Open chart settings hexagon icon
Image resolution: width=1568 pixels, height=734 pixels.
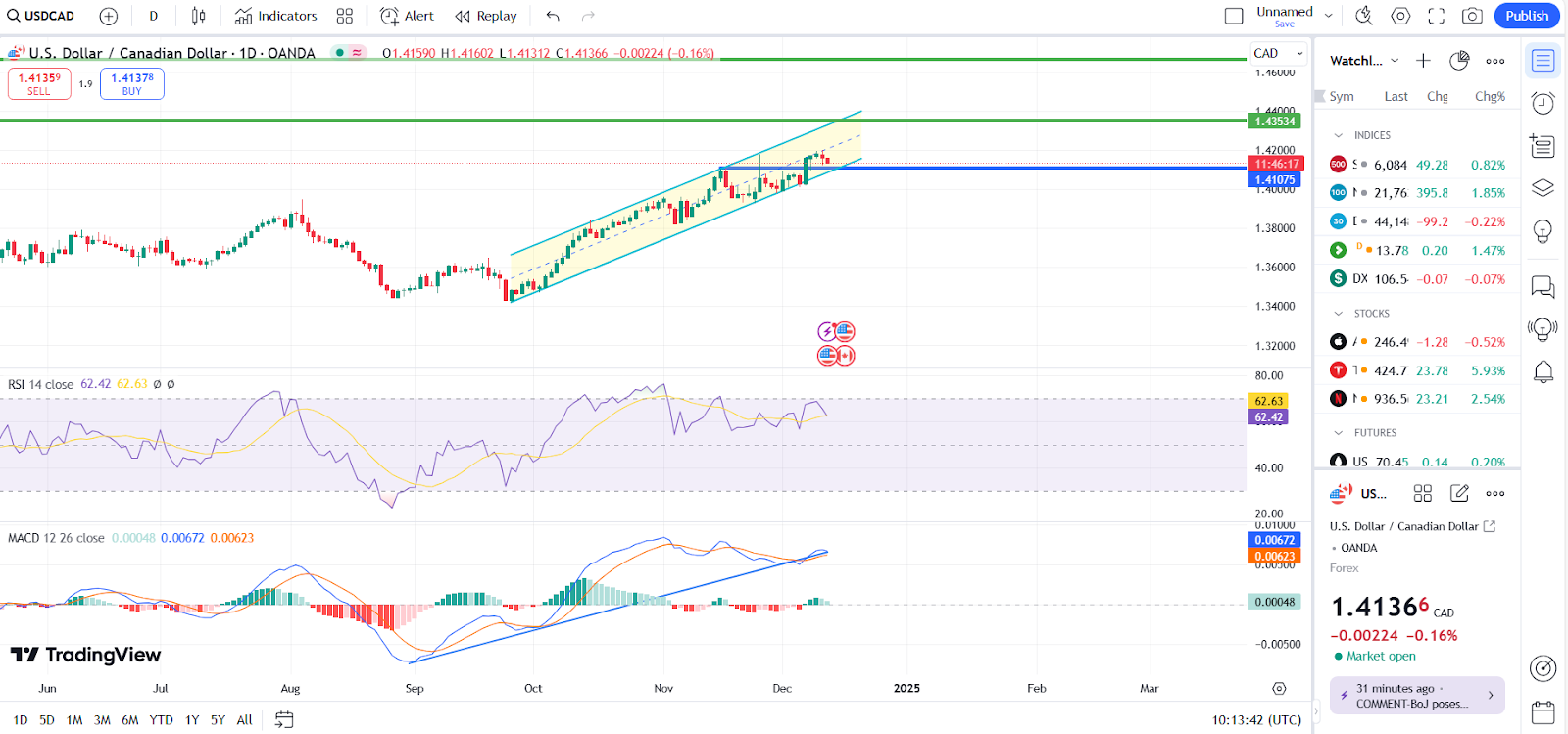[x=1400, y=16]
